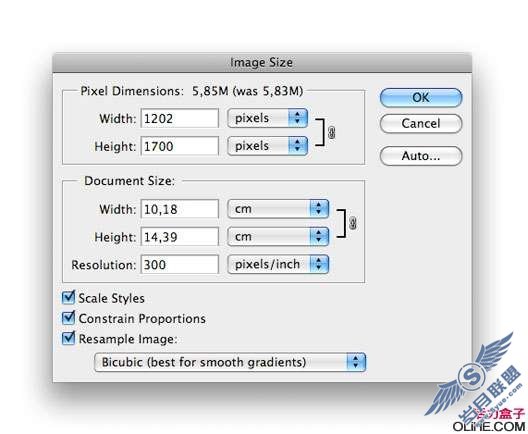528x434 pixels.
Task: Click the pixels/inch stepper arrows
Action: point(319,264)
